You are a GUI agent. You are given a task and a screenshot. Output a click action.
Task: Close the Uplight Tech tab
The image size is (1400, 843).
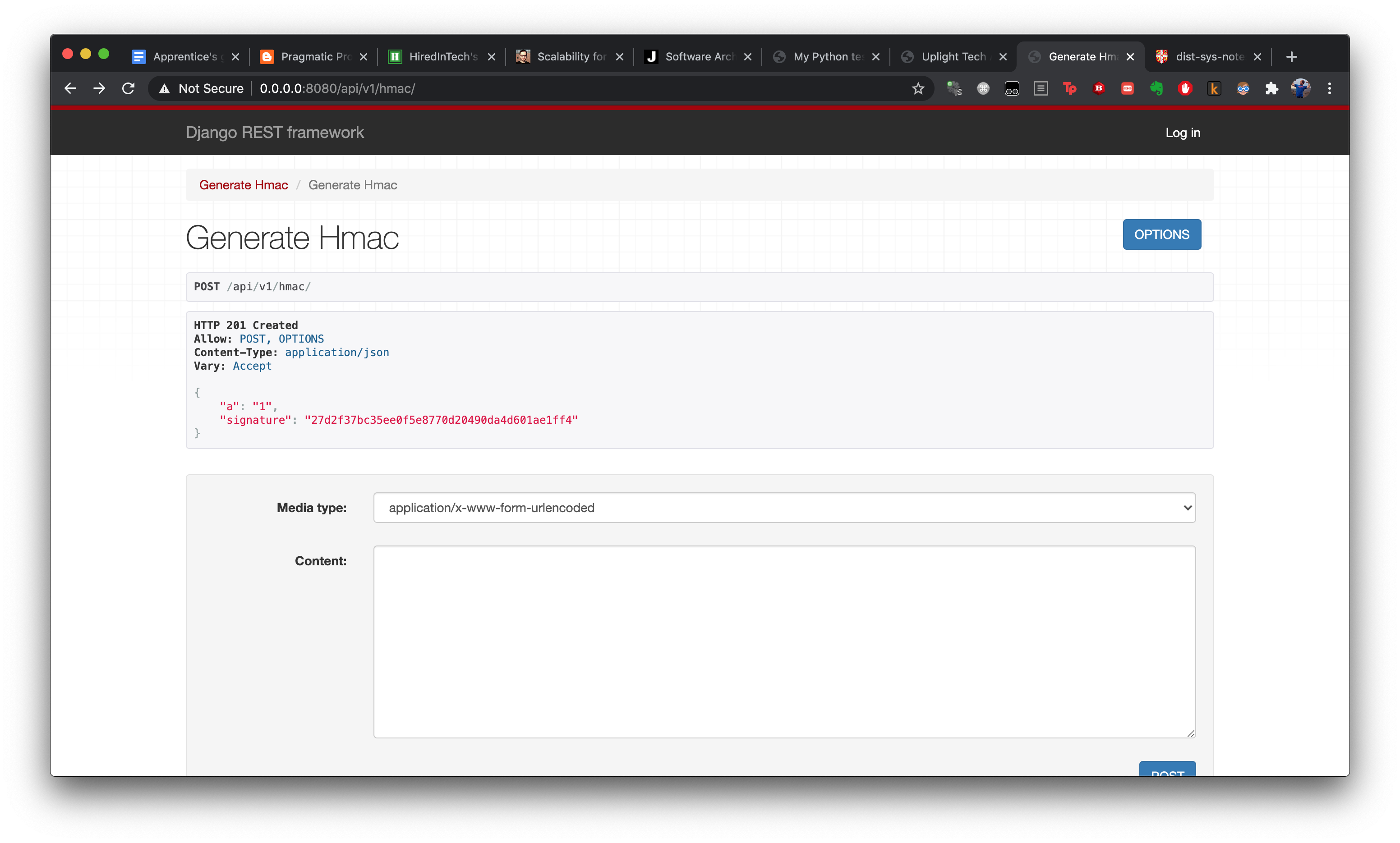click(x=1003, y=57)
